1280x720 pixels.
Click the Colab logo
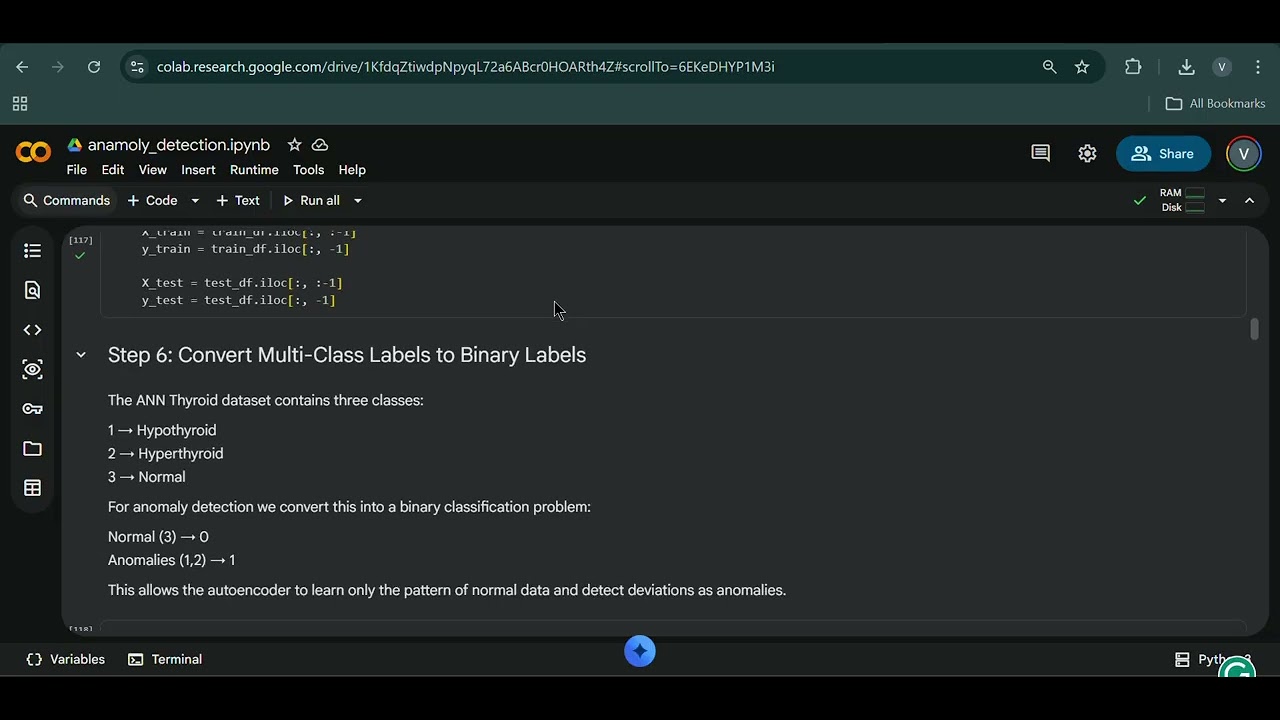click(x=33, y=153)
